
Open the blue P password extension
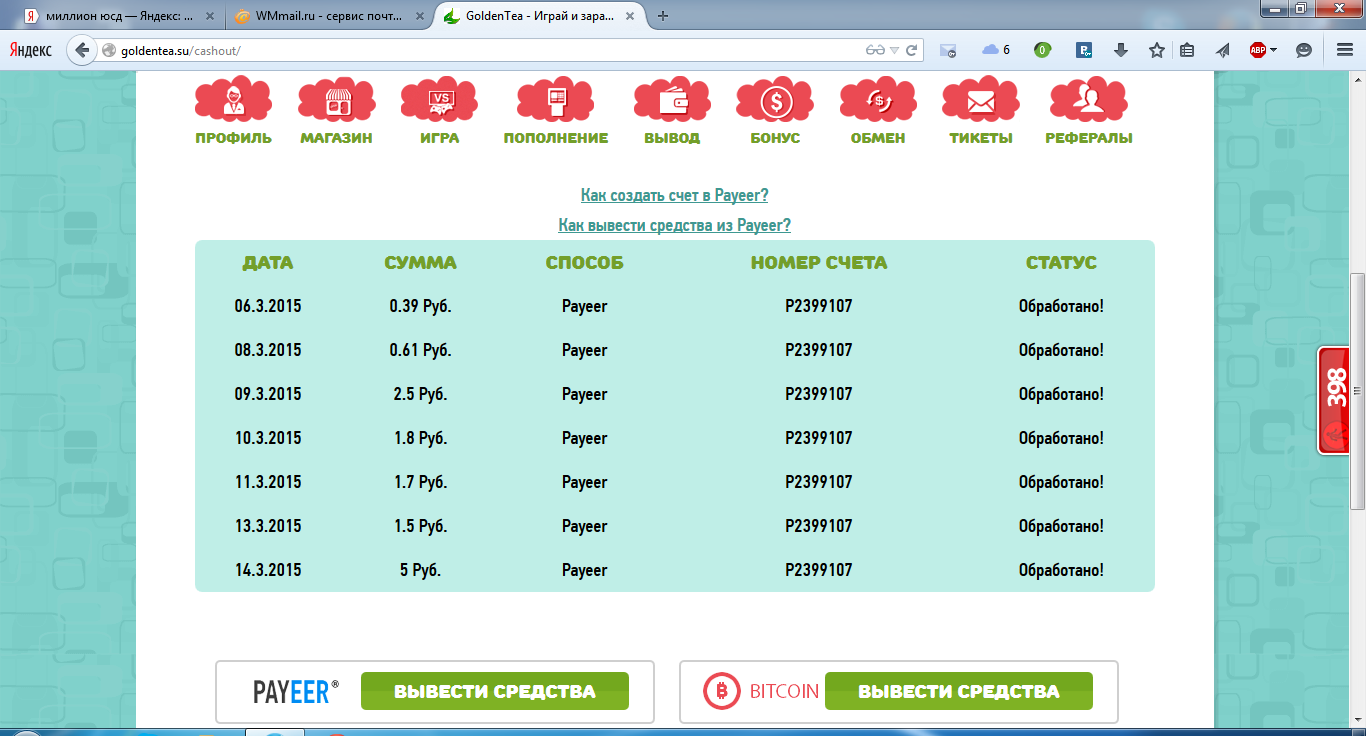click(x=1083, y=50)
